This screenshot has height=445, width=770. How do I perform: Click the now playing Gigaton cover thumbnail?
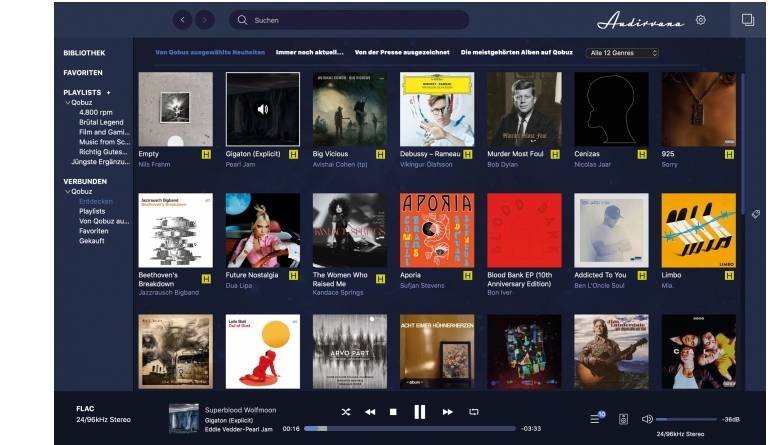(184, 418)
